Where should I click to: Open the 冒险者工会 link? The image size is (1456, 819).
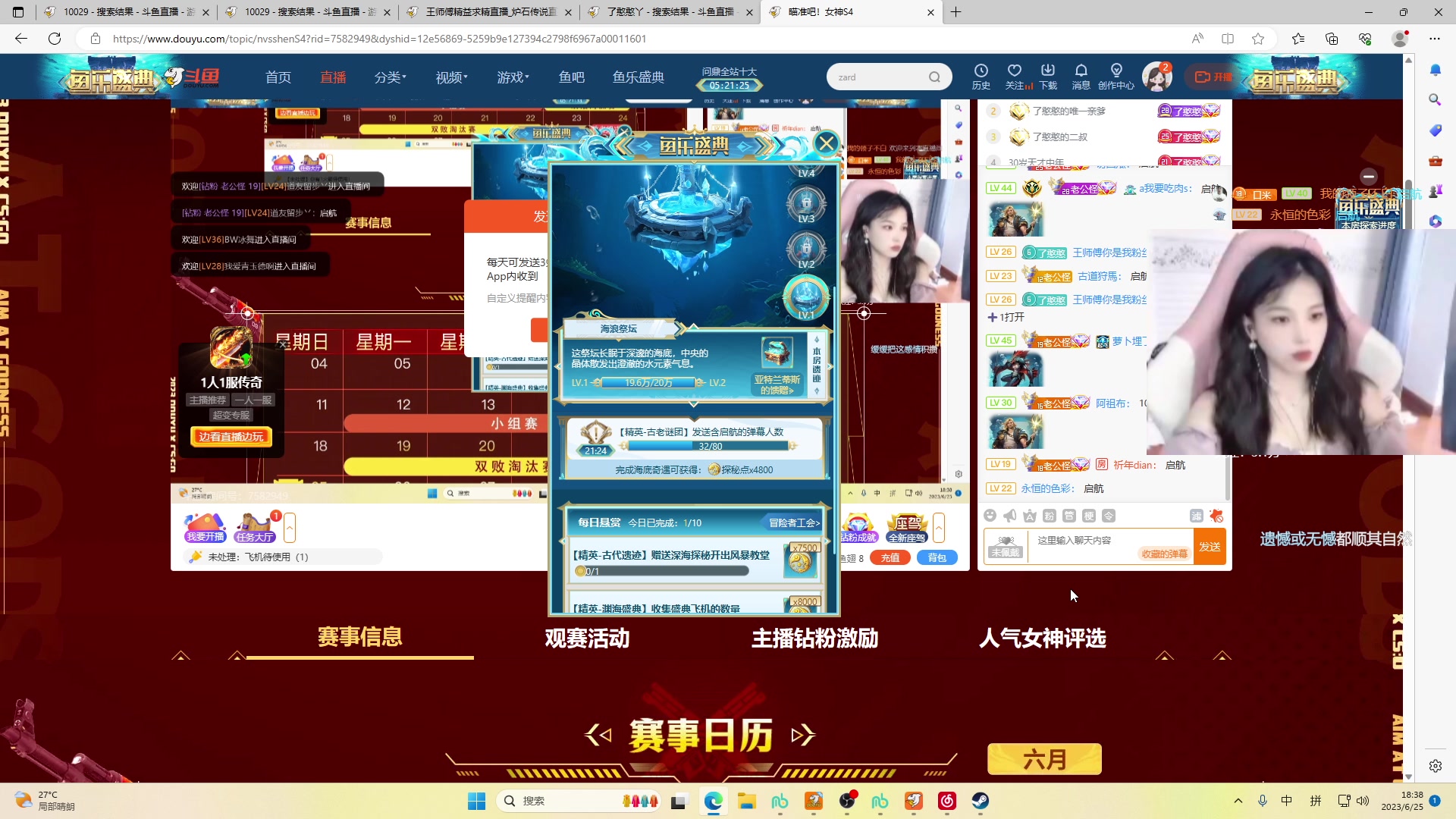click(793, 522)
